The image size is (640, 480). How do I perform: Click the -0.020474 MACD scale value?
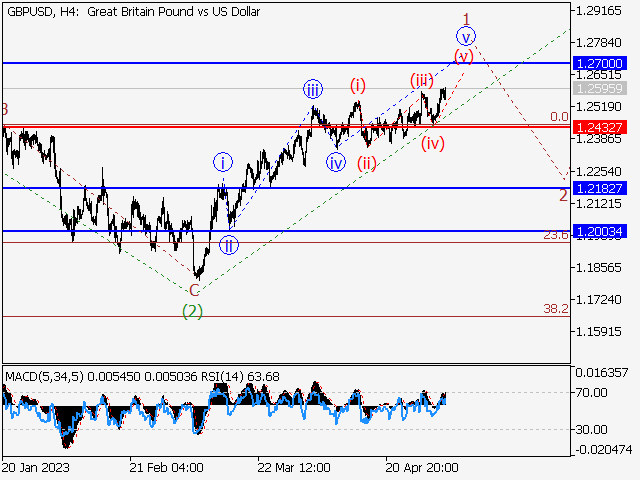(604, 449)
